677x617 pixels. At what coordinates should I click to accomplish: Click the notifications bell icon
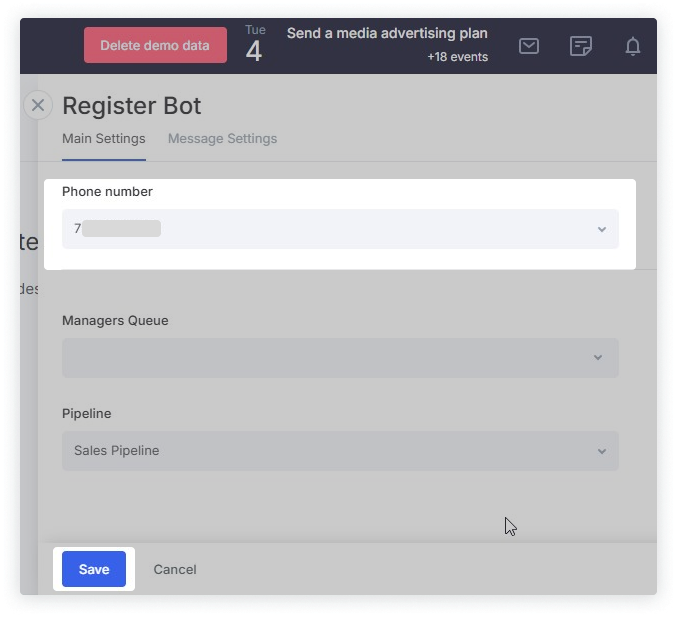click(633, 46)
